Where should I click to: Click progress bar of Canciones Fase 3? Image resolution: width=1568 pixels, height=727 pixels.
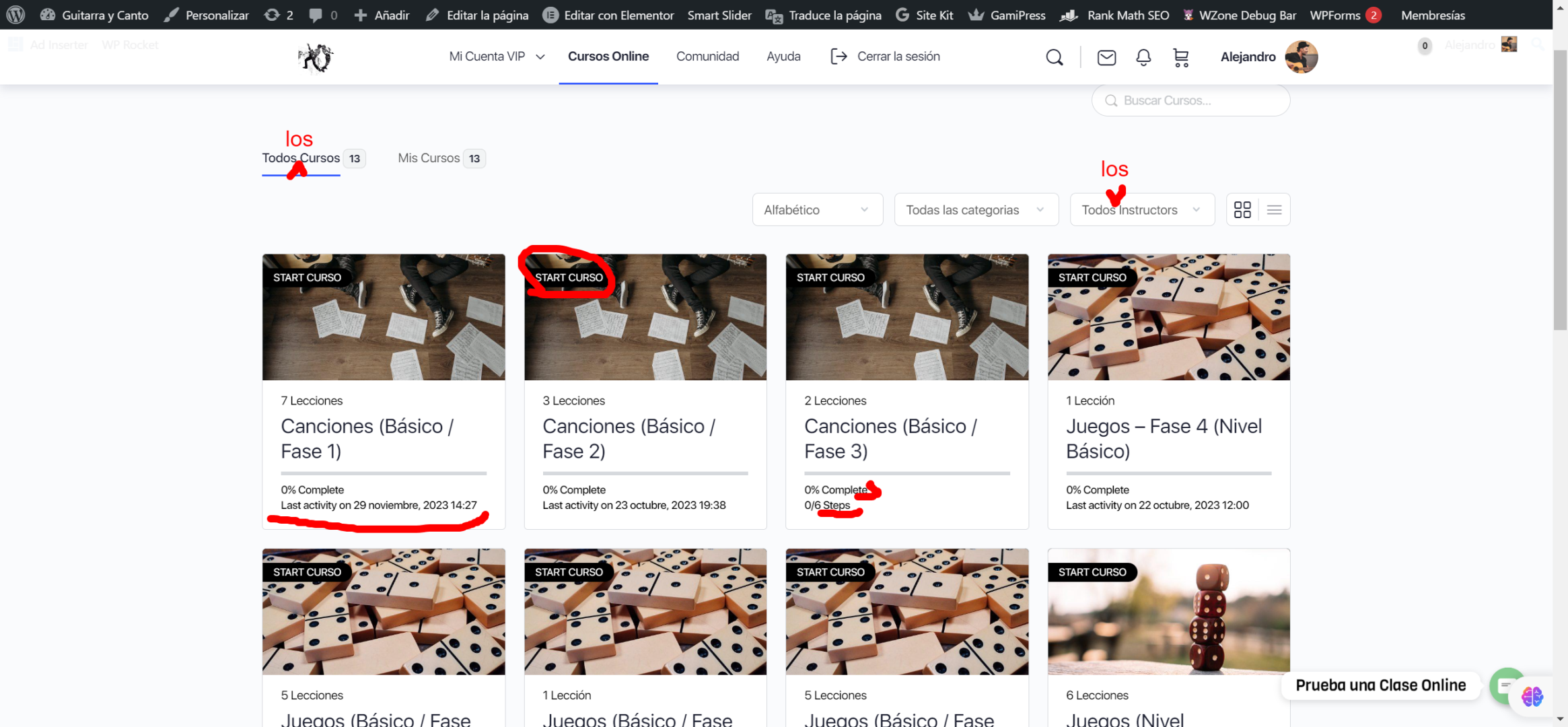[907, 473]
